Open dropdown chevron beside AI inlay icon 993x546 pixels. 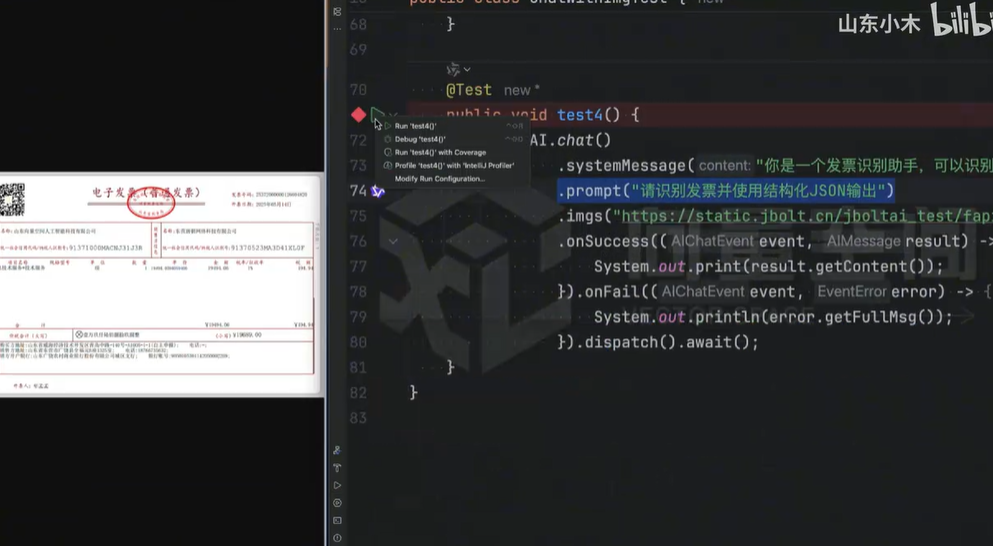pyautogui.click(x=467, y=69)
